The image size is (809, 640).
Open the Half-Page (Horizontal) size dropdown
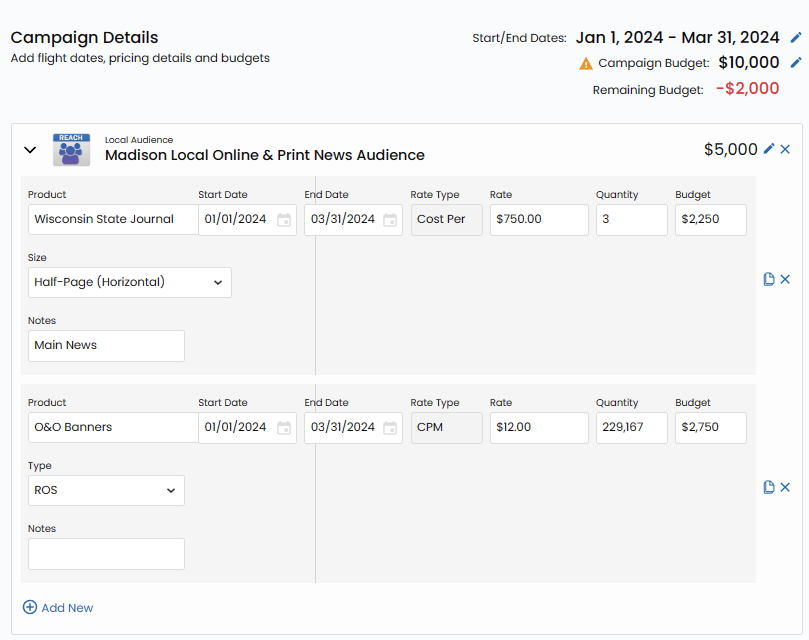[130, 282]
